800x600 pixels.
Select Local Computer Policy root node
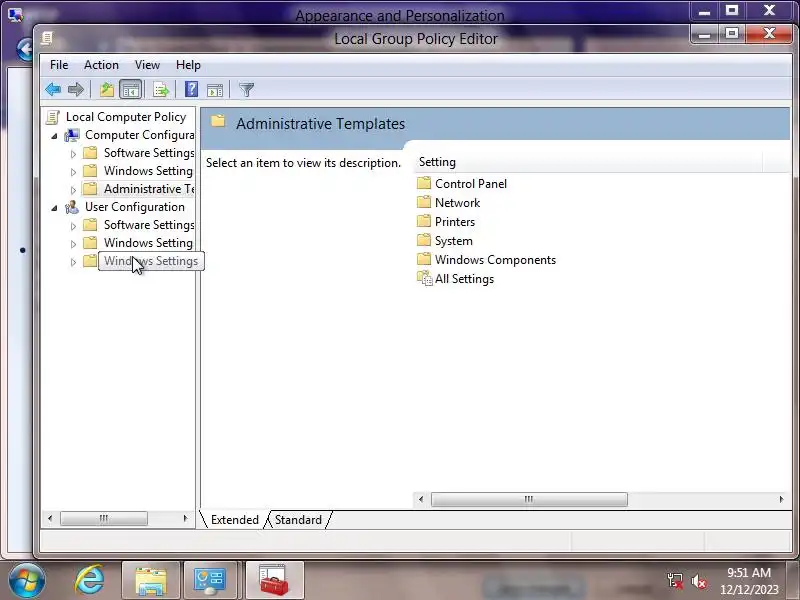point(126,117)
